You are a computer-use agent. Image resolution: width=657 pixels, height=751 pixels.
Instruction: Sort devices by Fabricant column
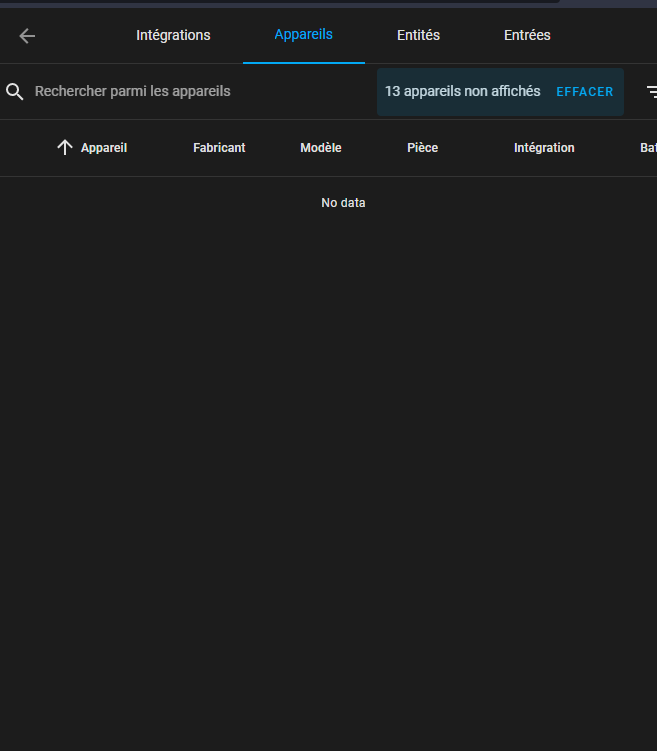pos(219,148)
